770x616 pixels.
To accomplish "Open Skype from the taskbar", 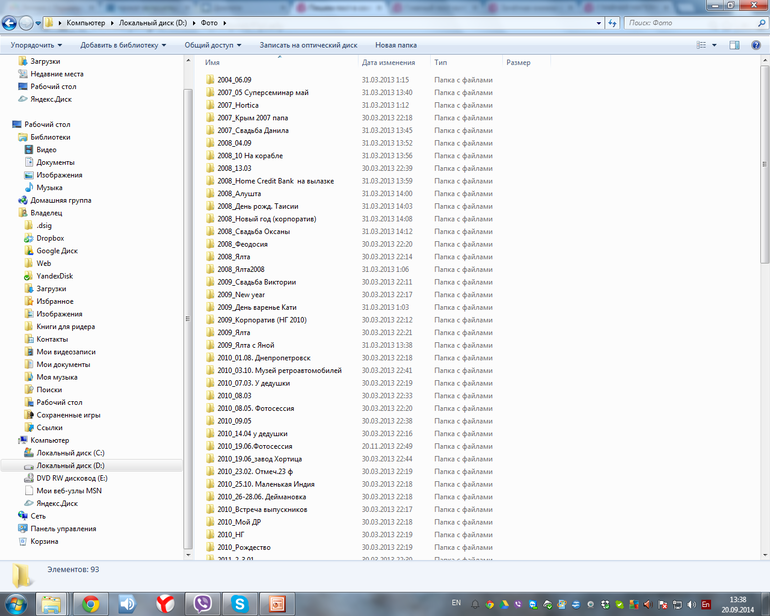I will click(240, 603).
